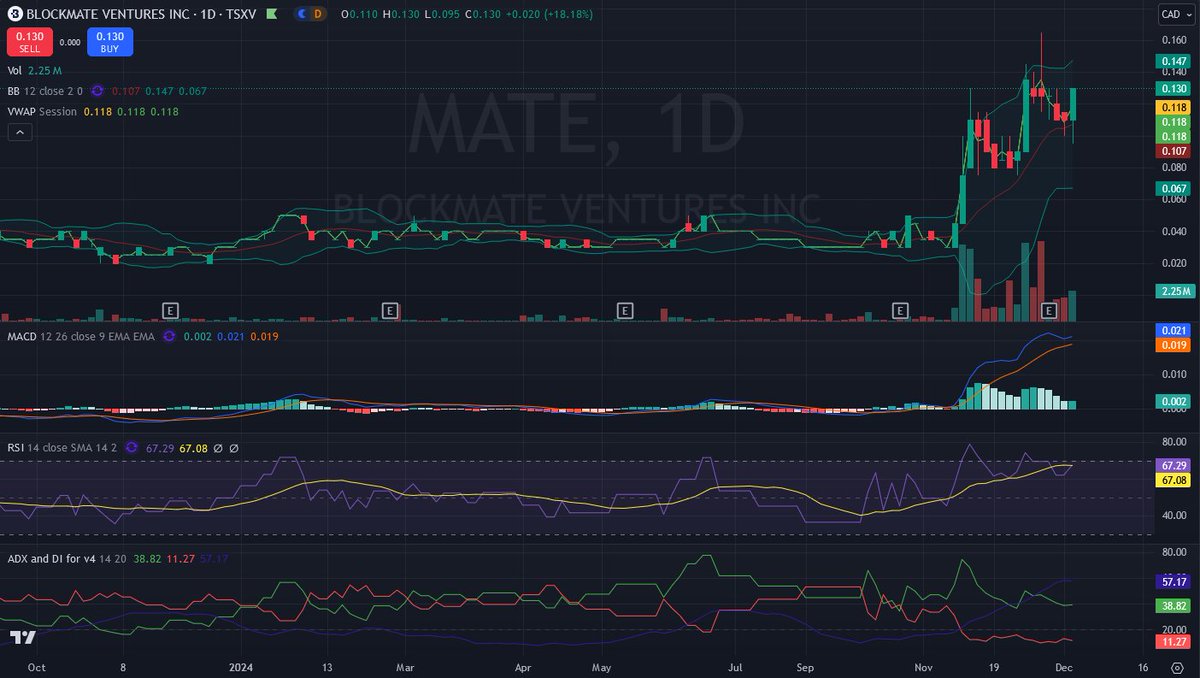Click the refresh icon beside RSI legend

point(131,449)
